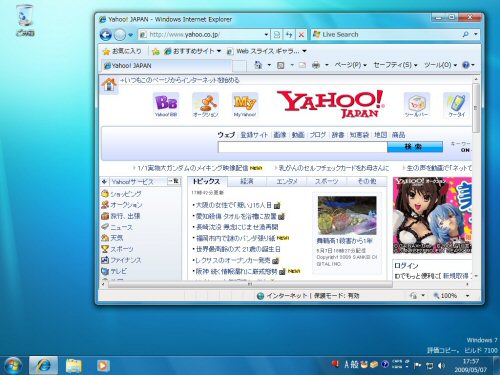Open the Recycle Bin desktop icon
500x375 pixels.
tap(25, 20)
